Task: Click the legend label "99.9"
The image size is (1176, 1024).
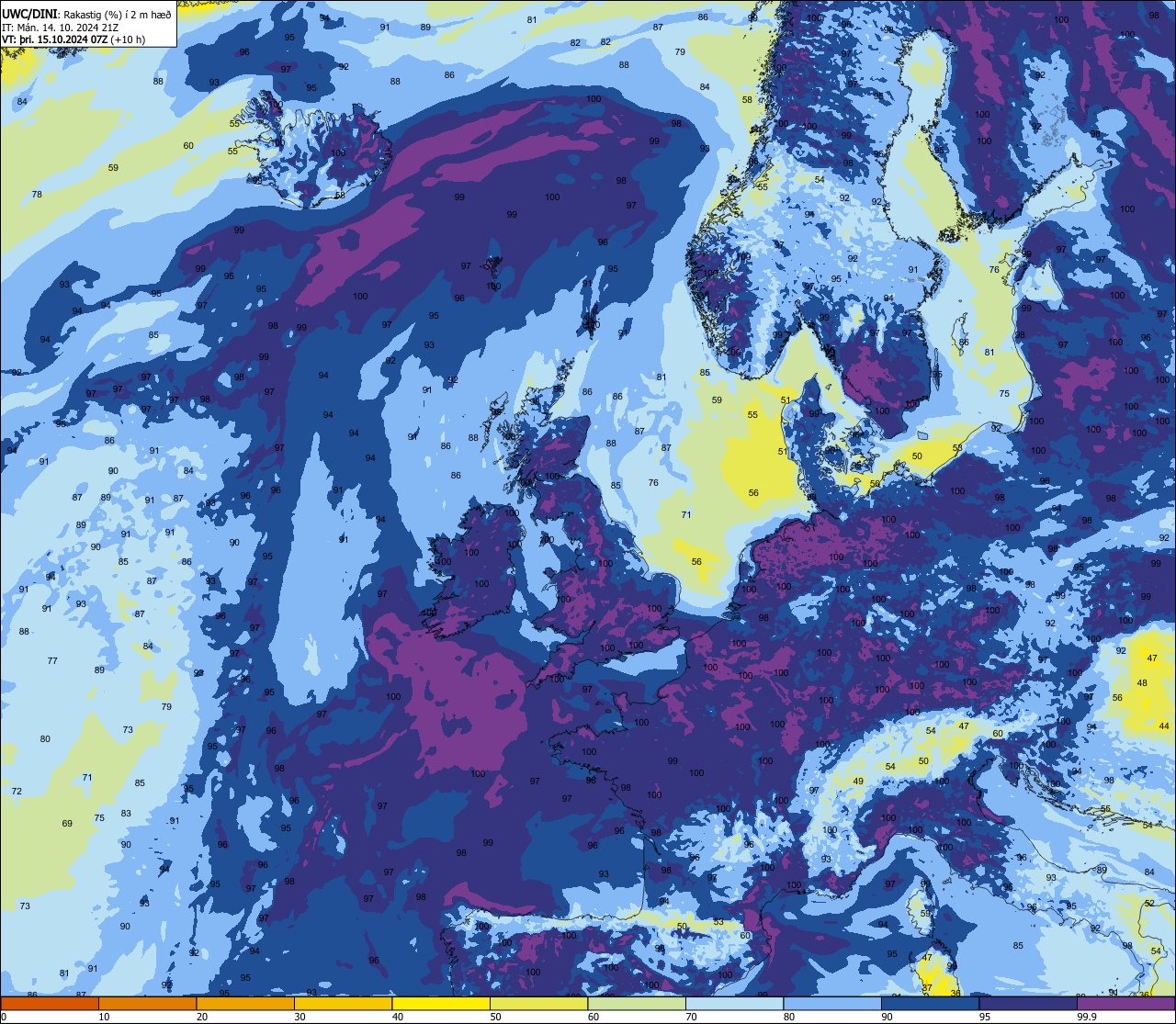Action: pos(1087,1017)
